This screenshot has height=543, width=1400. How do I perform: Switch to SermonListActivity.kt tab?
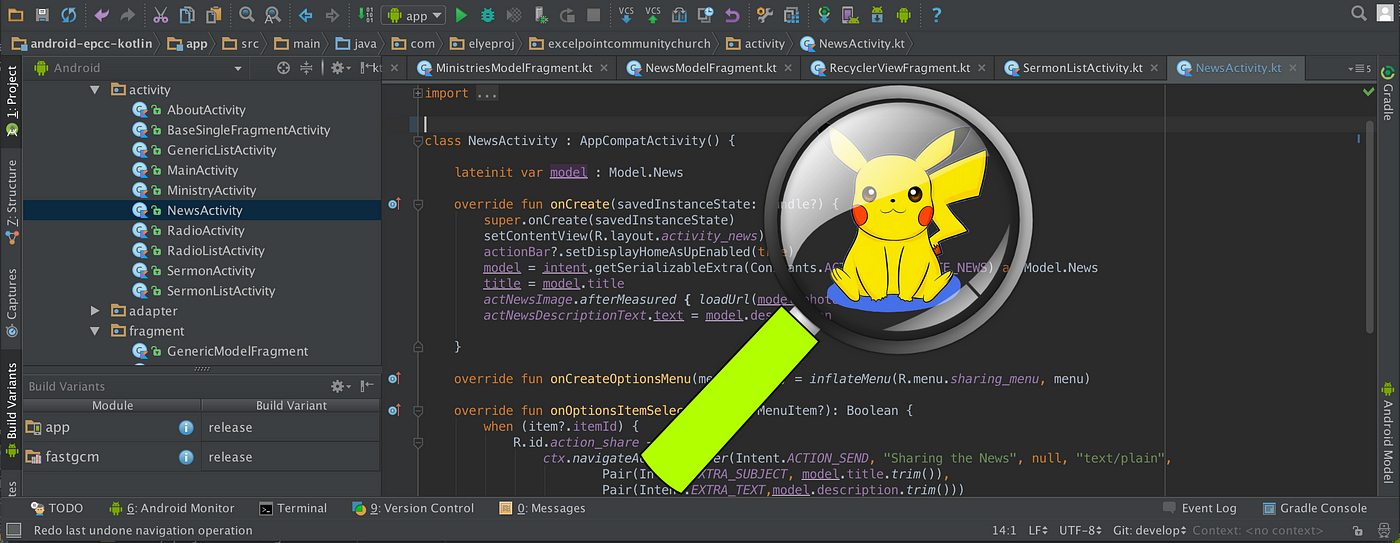point(1080,68)
